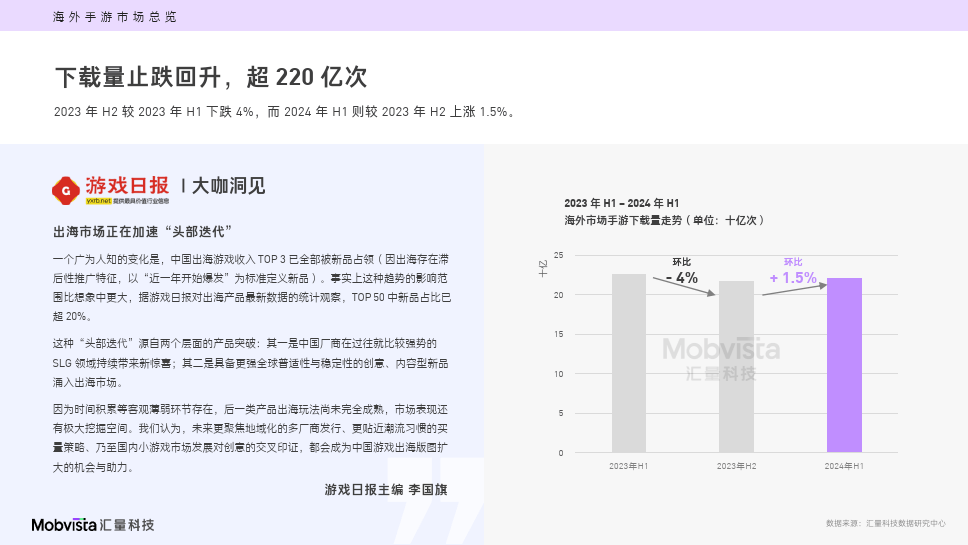Click the red 游戏日报 hexagon logo icon

[66, 191]
